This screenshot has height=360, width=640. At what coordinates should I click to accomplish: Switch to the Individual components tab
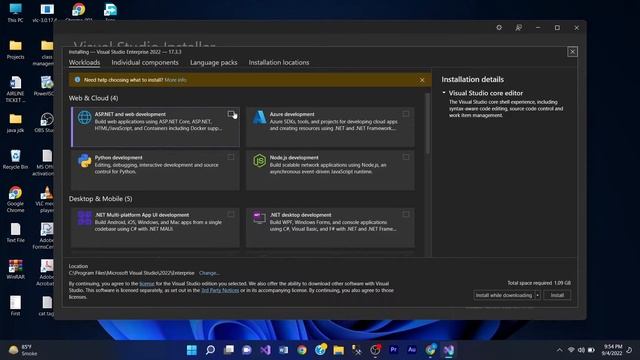tap(145, 62)
